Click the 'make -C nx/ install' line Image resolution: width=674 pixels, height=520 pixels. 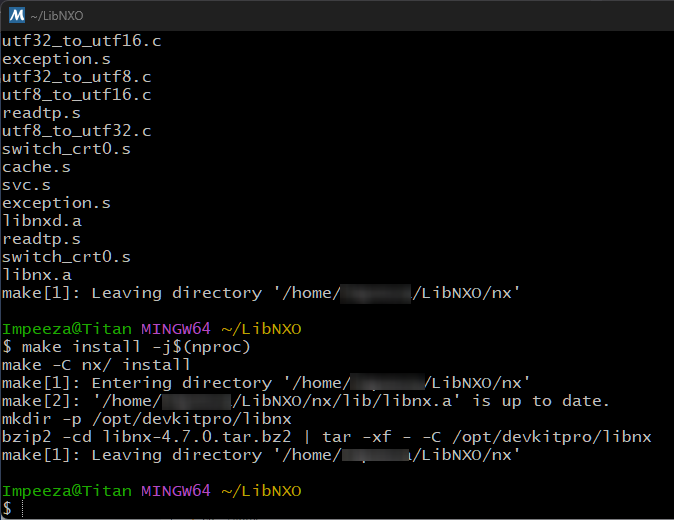click(x=96, y=365)
